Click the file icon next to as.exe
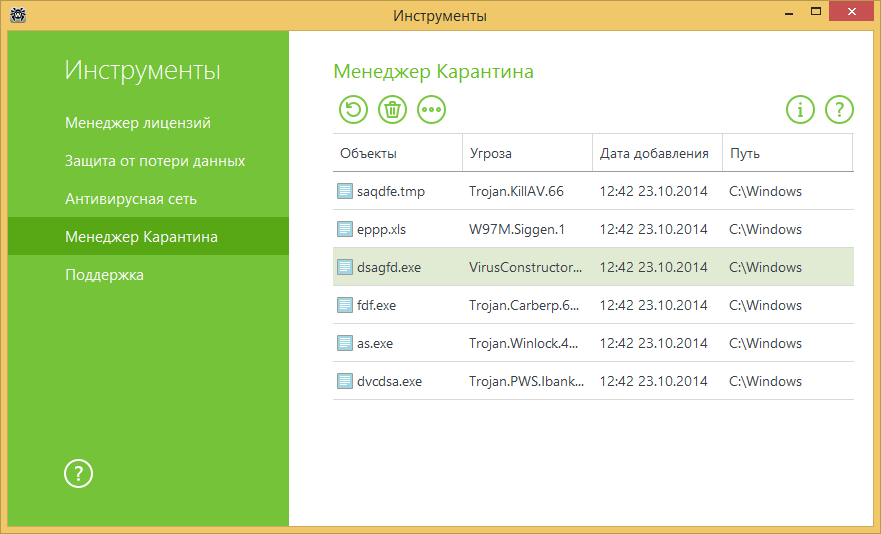 344,343
